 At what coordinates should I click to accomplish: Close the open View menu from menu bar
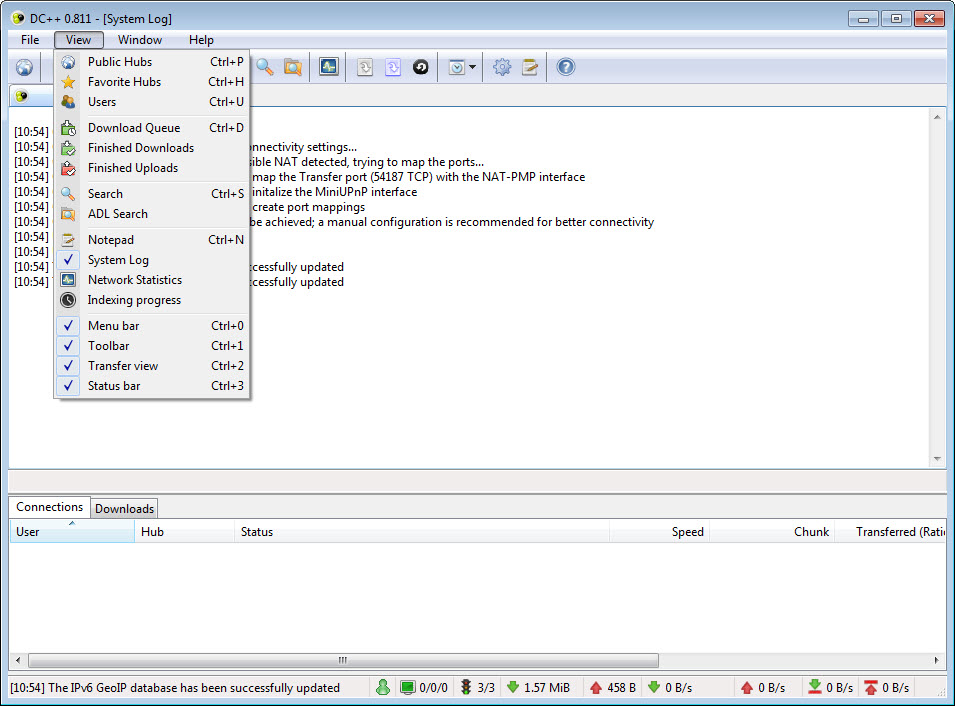tap(79, 40)
